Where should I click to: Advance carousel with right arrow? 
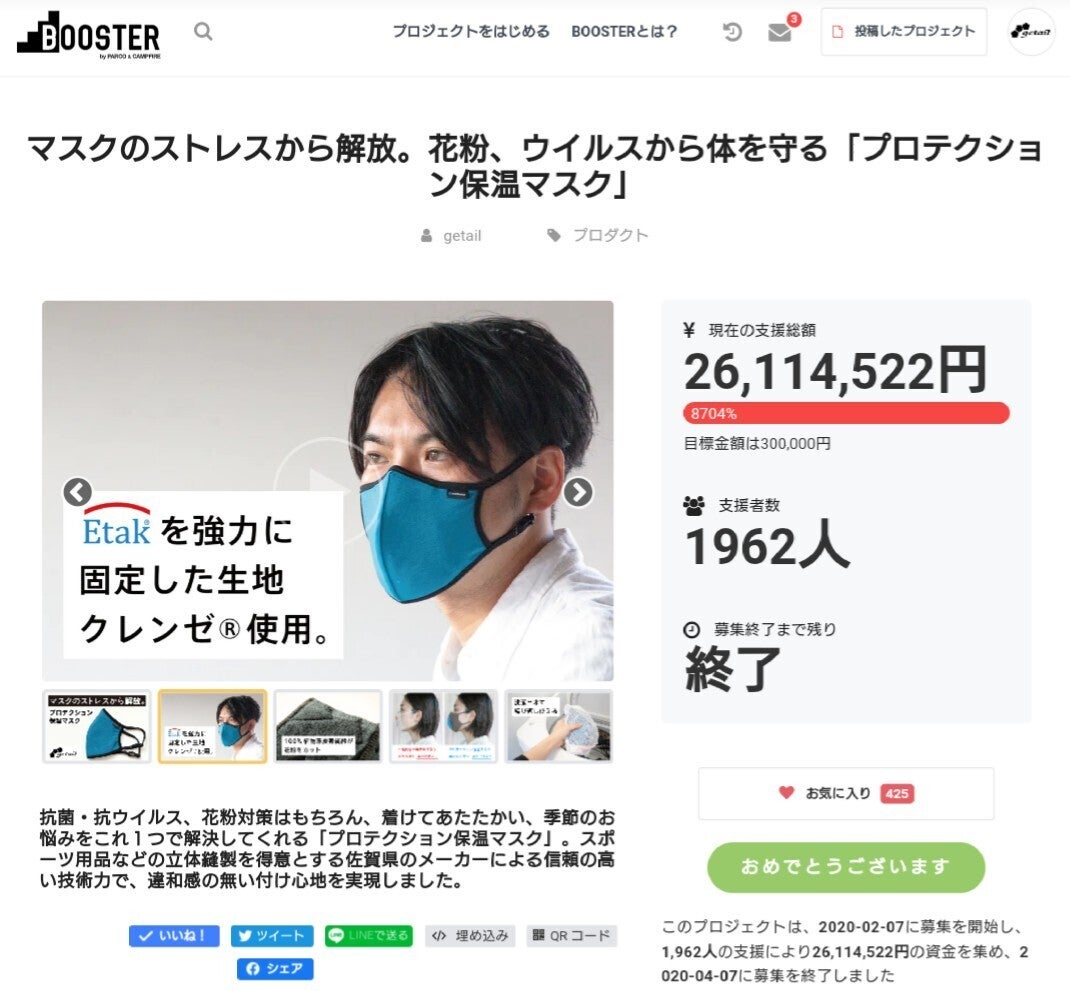578,491
